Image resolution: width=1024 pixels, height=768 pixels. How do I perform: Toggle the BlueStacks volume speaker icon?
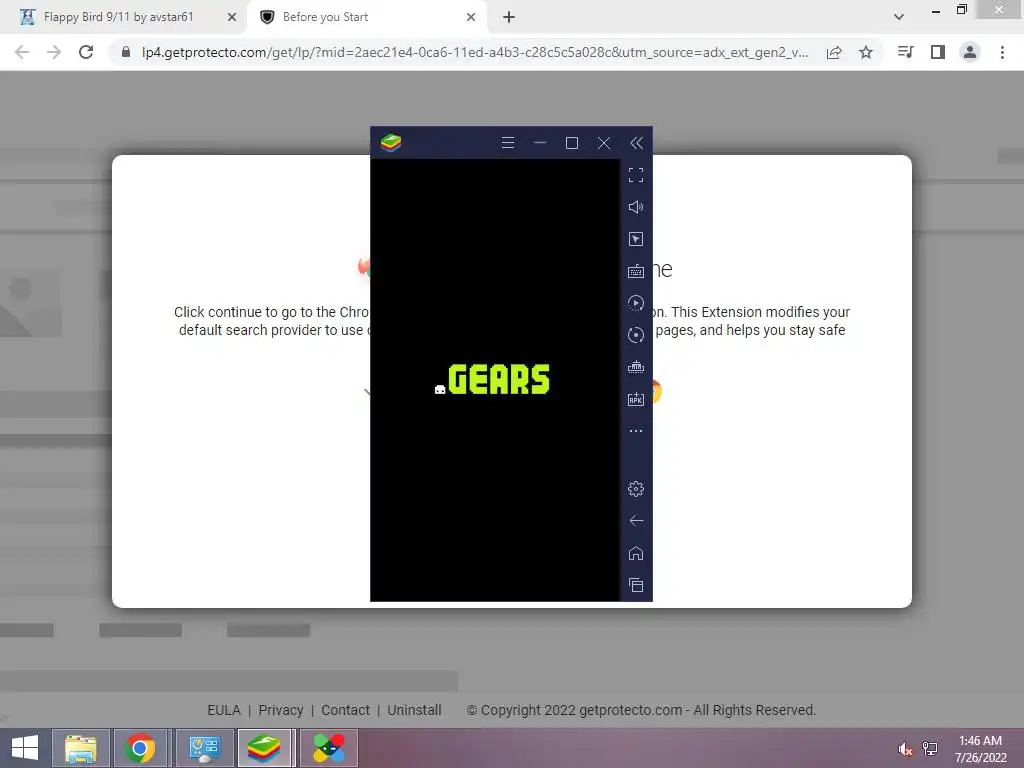tap(636, 207)
